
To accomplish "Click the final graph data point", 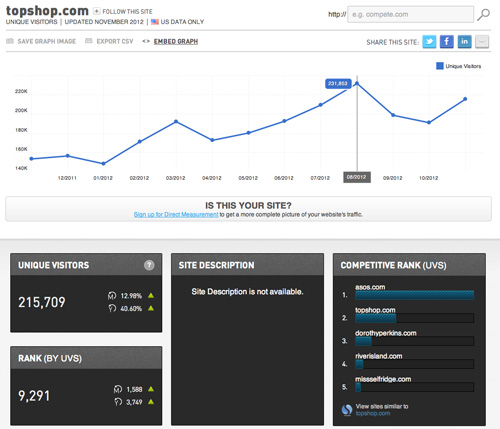I will (465, 99).
